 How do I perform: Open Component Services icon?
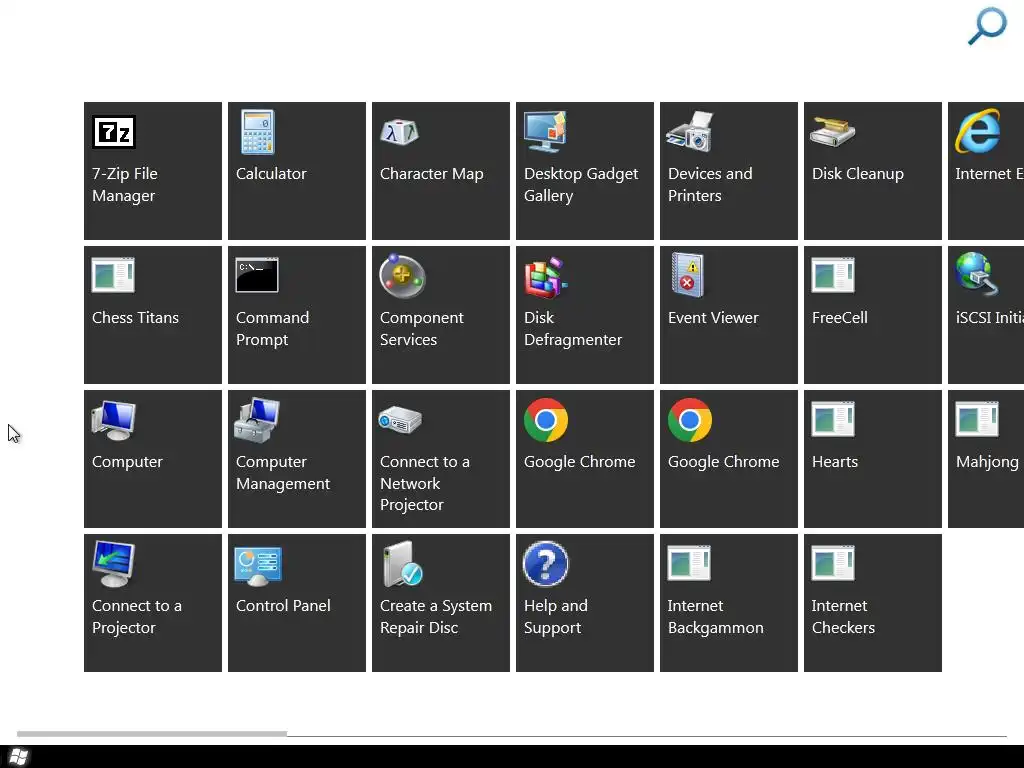tap(402, 276)
